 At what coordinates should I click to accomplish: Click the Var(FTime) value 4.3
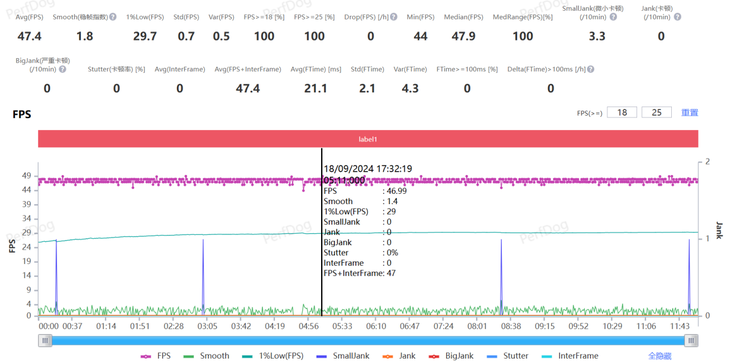[410, 88]
